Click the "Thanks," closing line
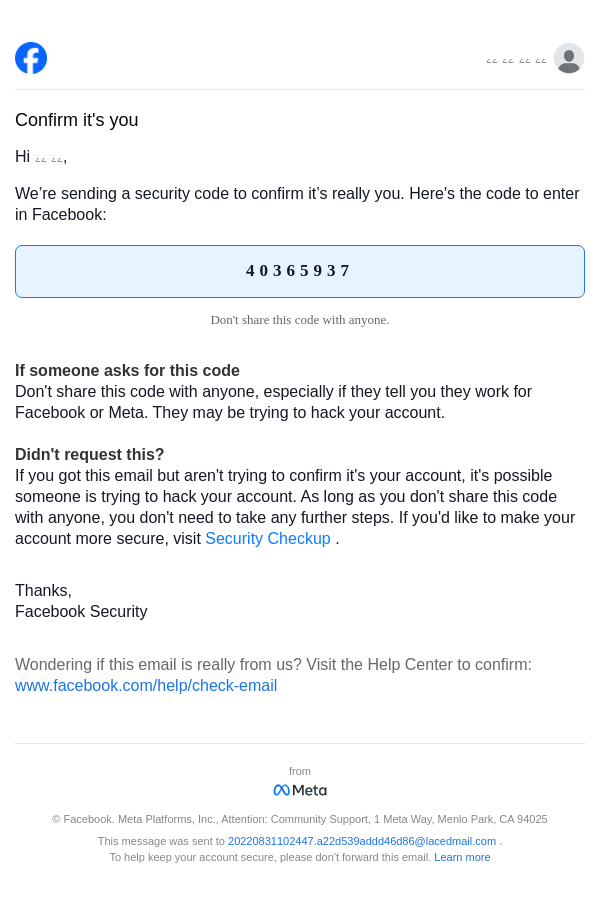The image size is (600, 913). click(43, 591)
